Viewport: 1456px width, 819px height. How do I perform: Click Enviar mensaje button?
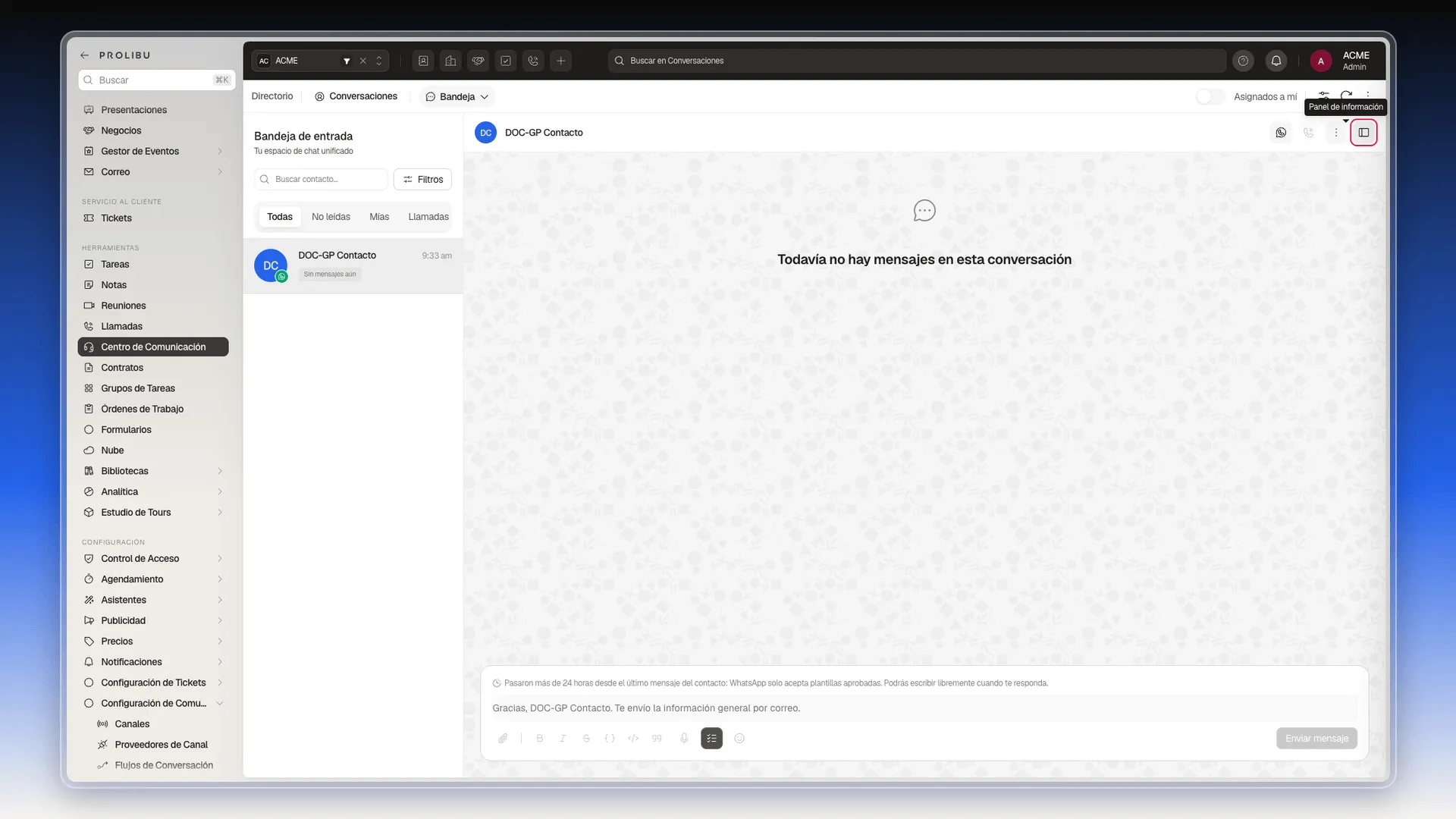click(1316, 738)
